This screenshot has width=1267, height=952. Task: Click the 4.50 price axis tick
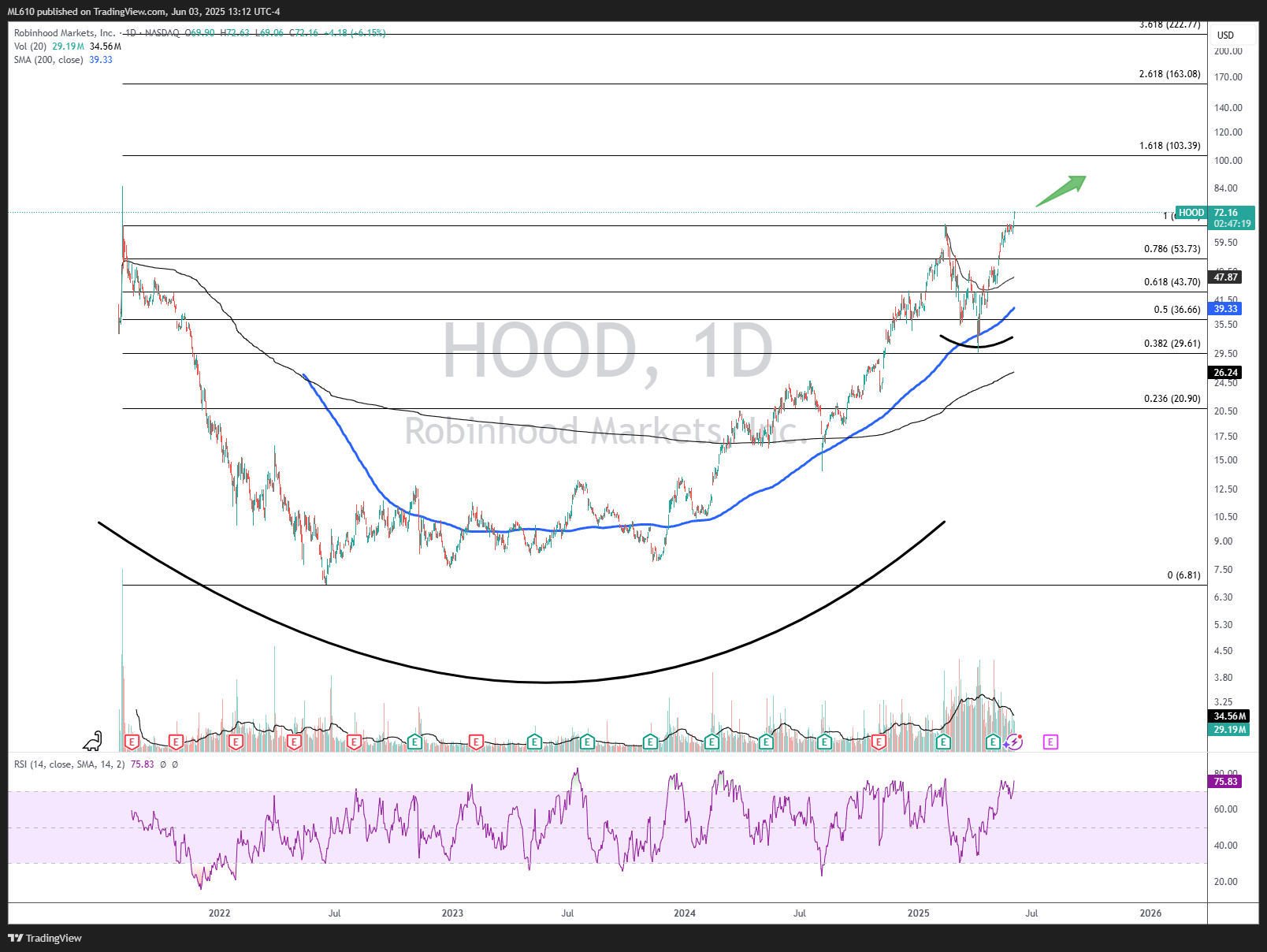[1223, 651]
